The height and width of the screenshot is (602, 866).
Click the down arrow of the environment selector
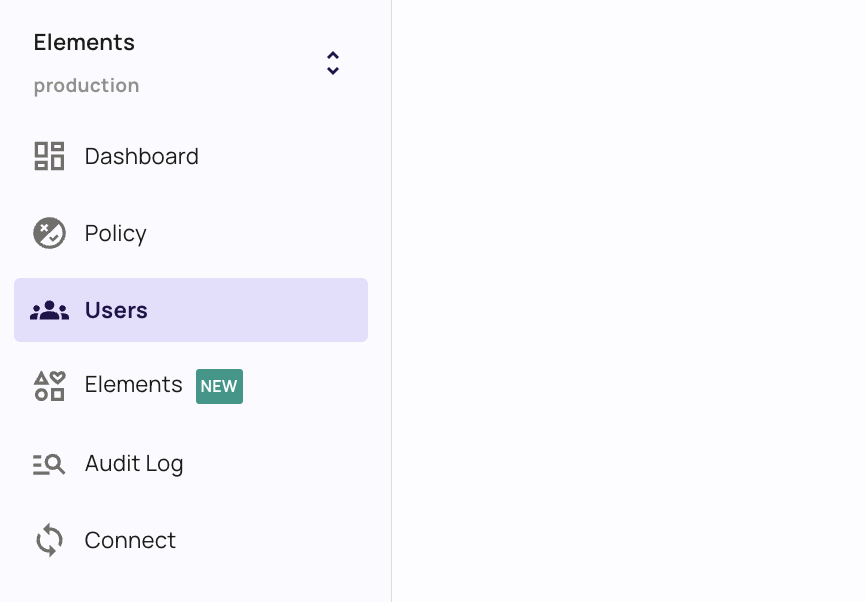(x=332, y=70)
